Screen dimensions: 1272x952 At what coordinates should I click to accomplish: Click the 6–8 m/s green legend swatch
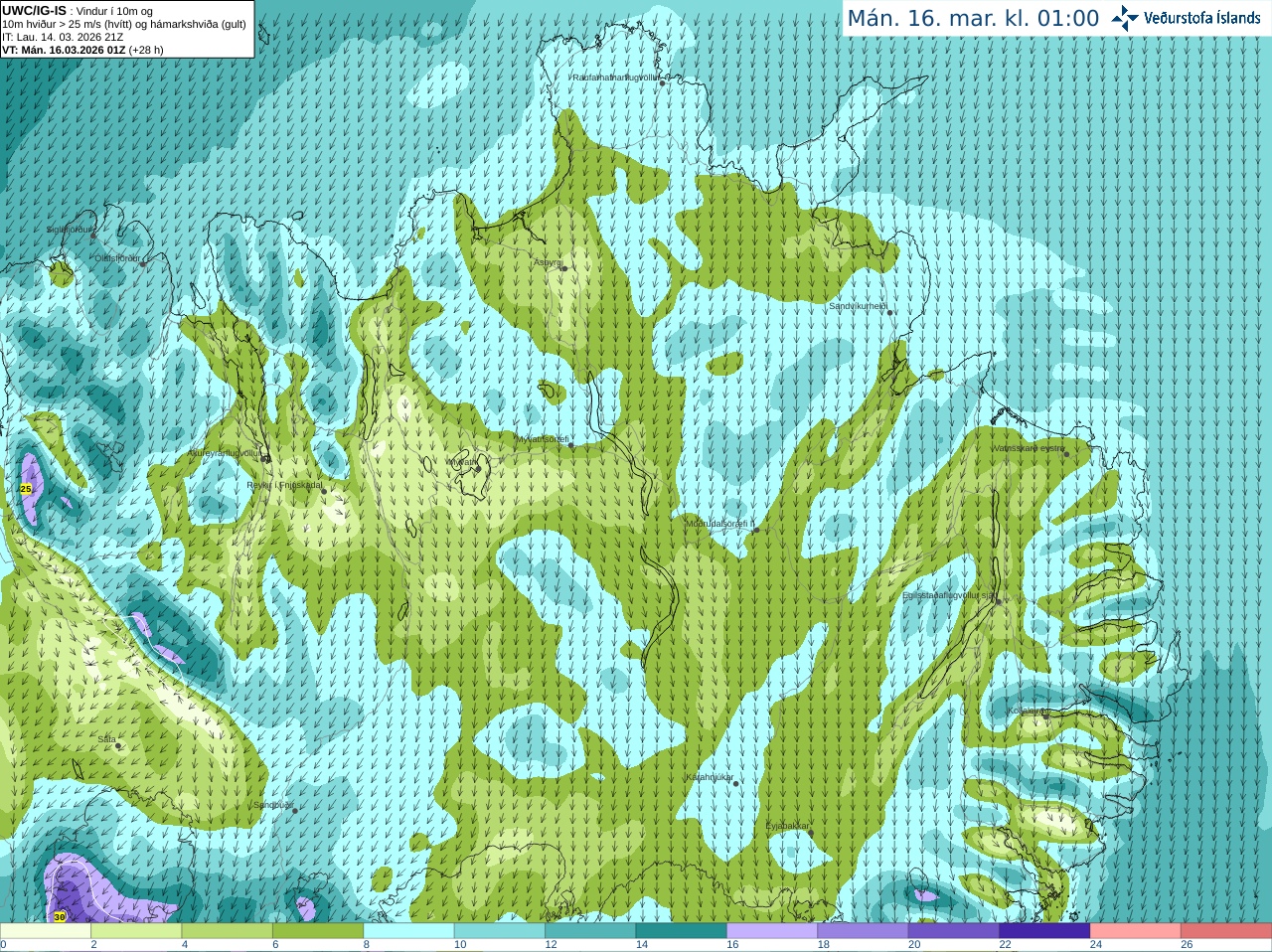point(318,931)
